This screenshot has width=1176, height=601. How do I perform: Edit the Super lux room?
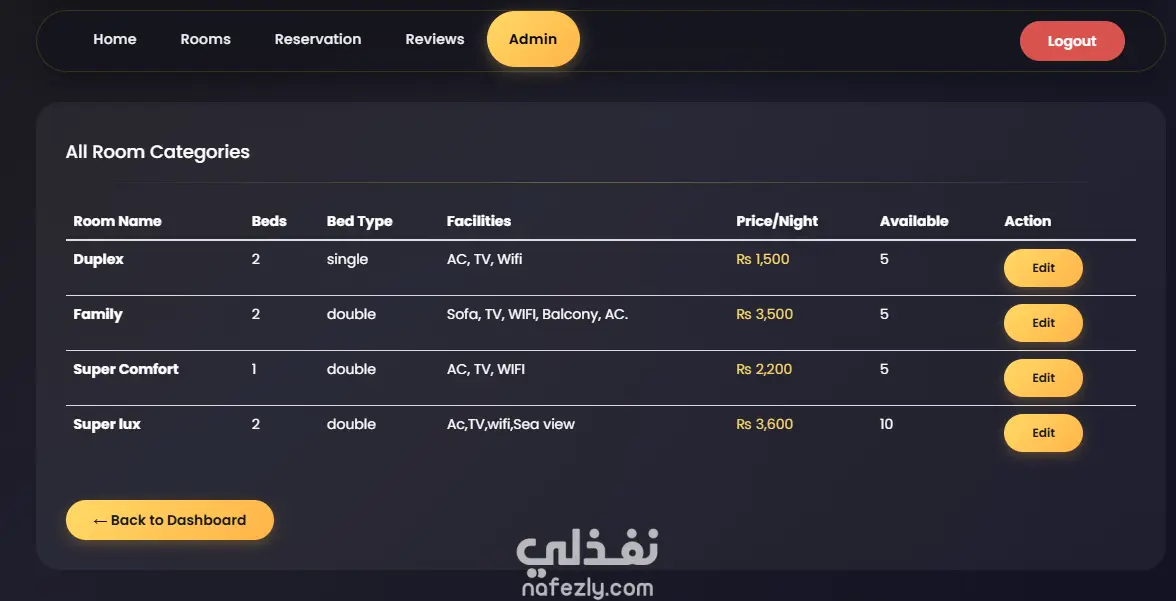click(x=1043, y=433)
